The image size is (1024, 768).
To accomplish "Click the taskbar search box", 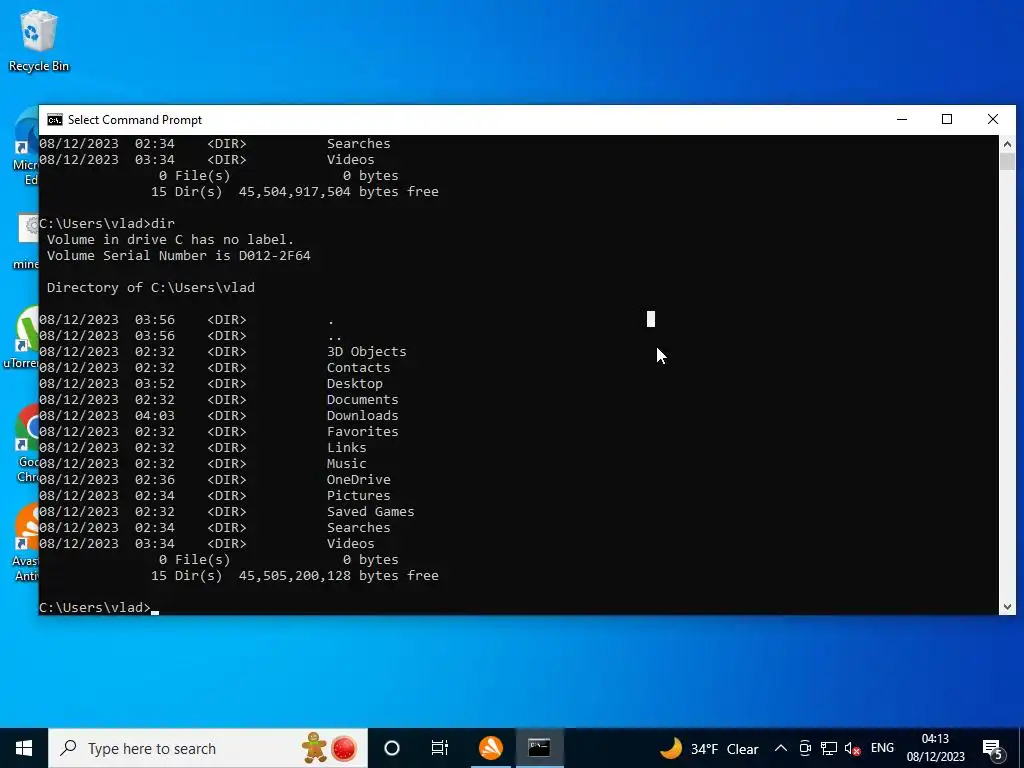I will coord(208,748).
